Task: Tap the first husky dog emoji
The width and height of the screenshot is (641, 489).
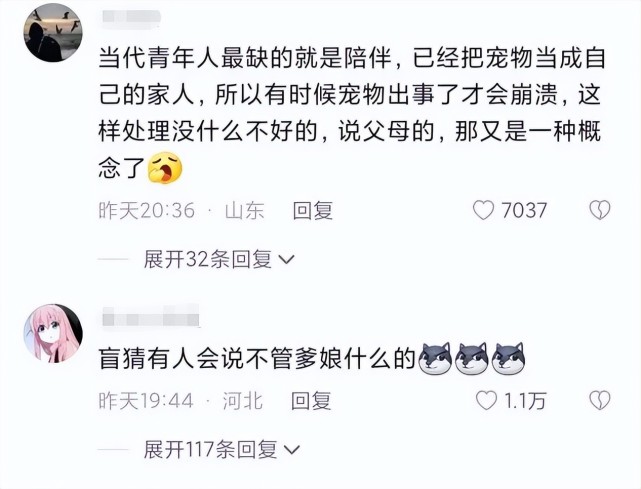Action: click(436, 359)
